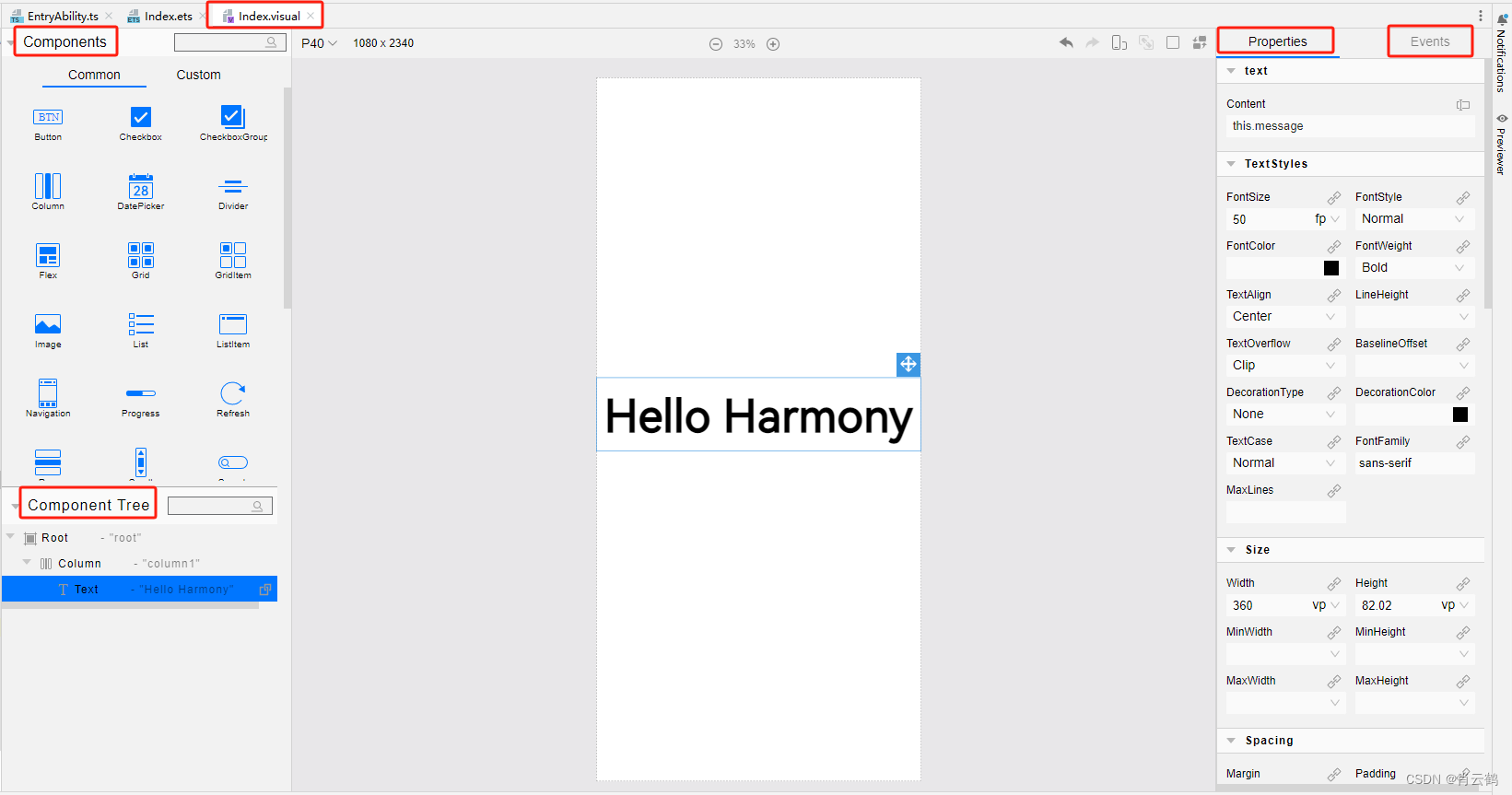
Task: Open the multi-device preview phone icon
Action: (x=1119, y=42)
